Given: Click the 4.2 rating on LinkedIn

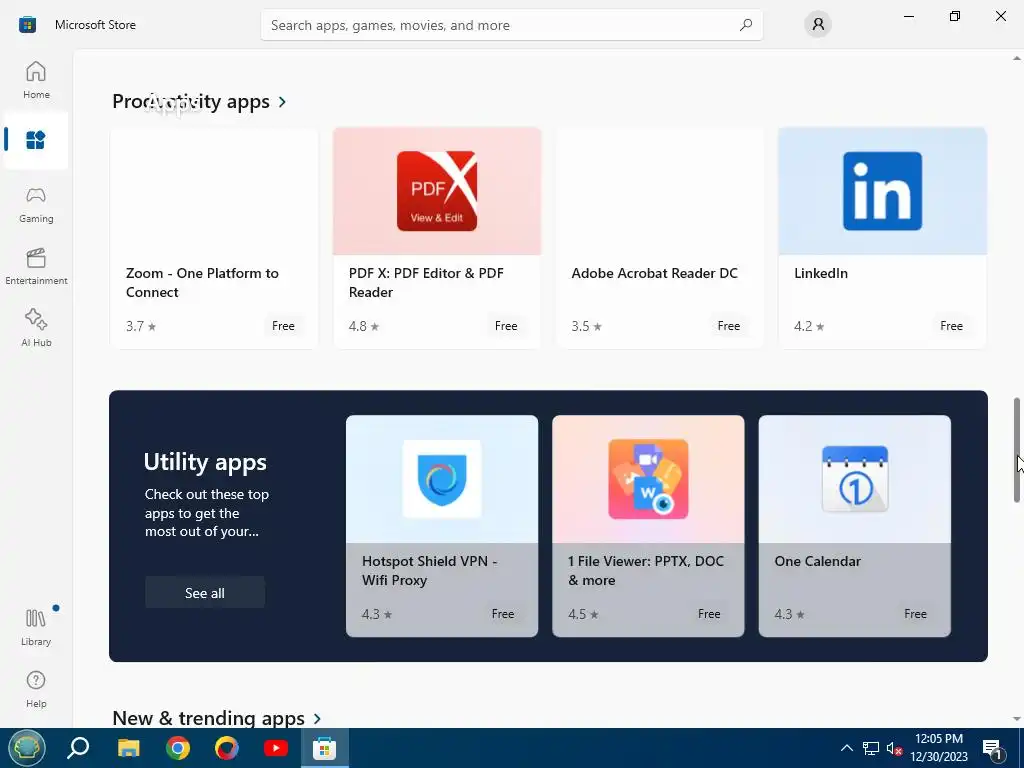Looking at the screenshot, I should tap(809, 326).
